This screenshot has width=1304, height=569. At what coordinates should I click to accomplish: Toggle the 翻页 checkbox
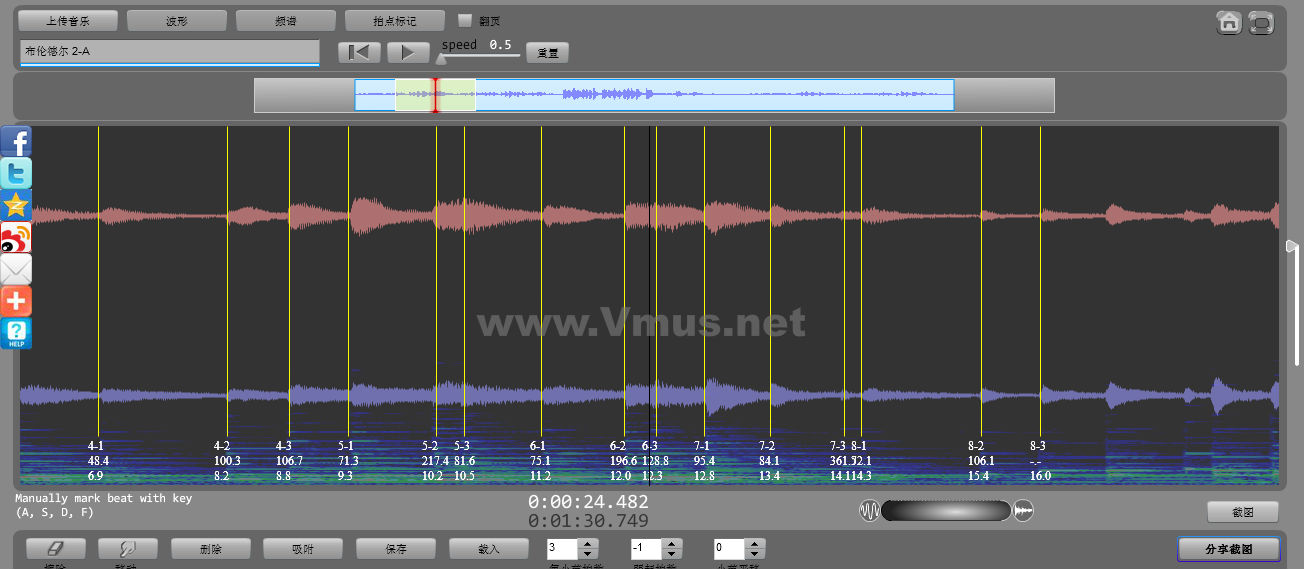tap(464, 20)
